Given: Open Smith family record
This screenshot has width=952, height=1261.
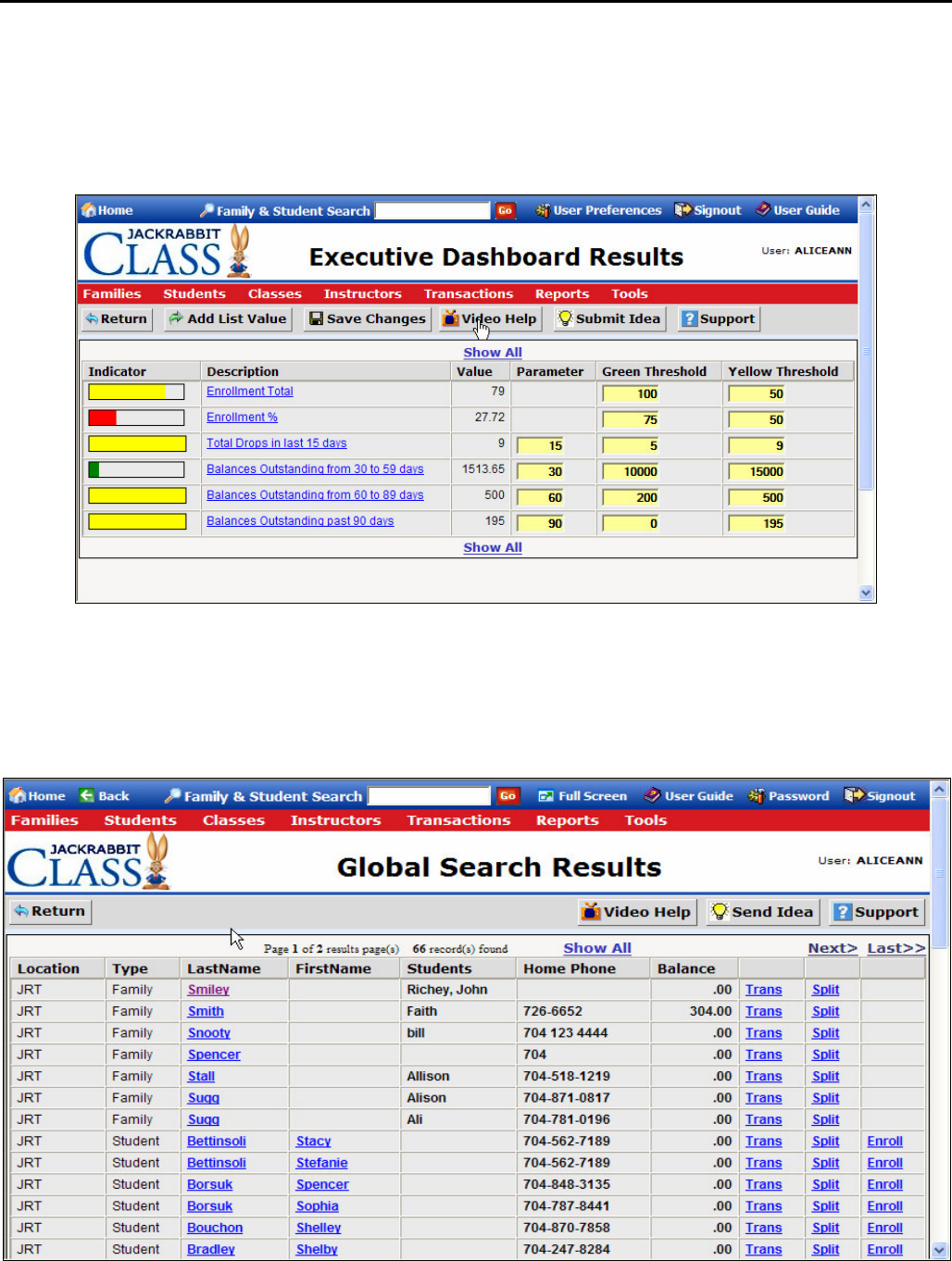Looking at the screenshot, I should 206,1011.
